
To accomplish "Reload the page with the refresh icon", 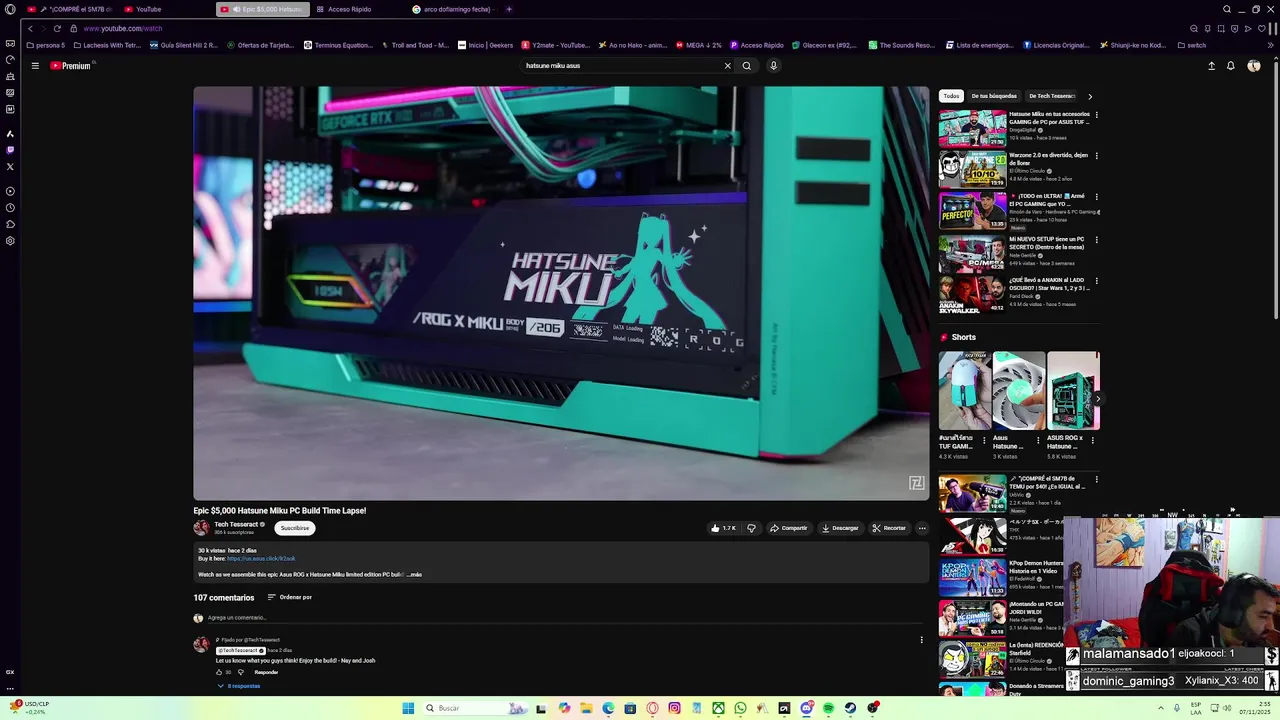I will click(57, 28).
